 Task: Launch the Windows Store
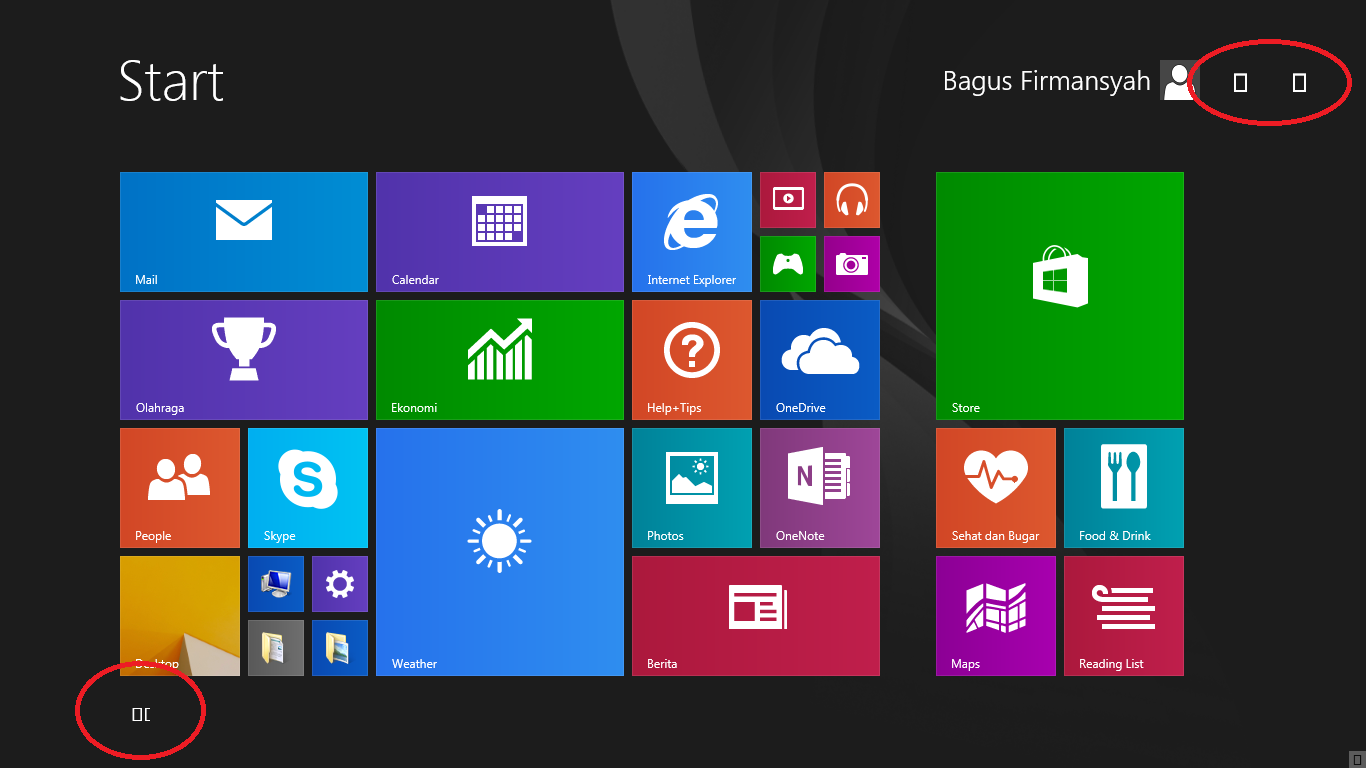pos(1059,295)
